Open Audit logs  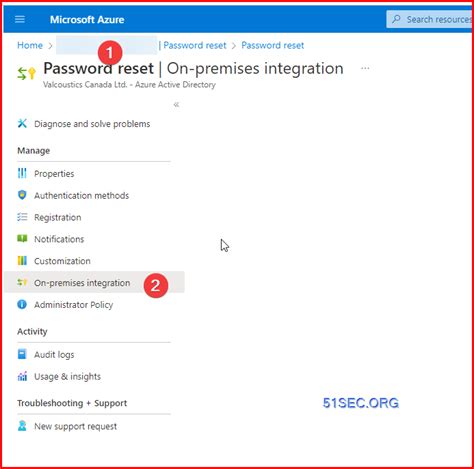pos(54,355)
